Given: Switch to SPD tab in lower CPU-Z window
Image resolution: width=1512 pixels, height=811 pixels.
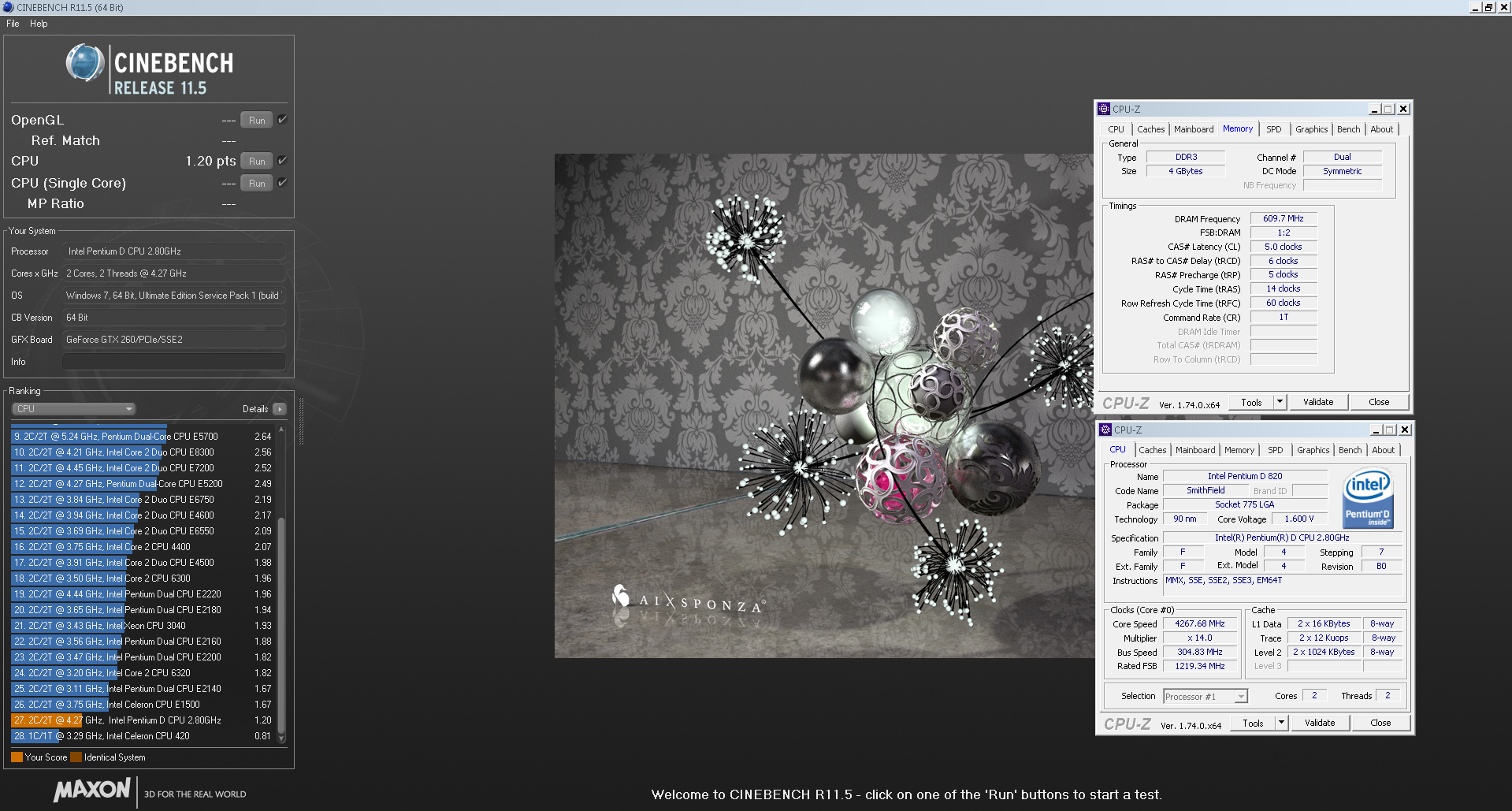Looking at the screenshot, I should pos(1276,450).
